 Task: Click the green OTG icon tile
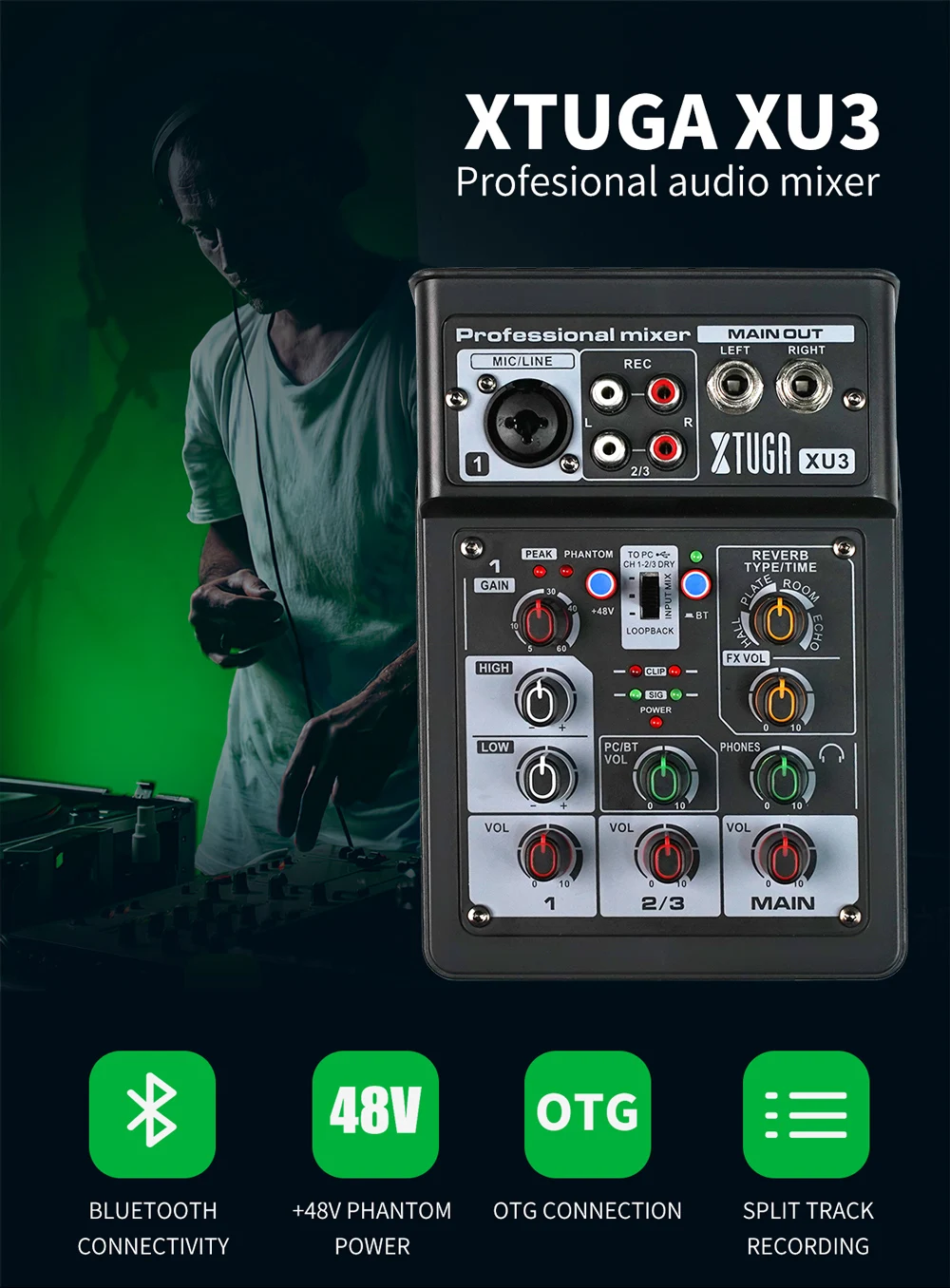click(587, 1113)
